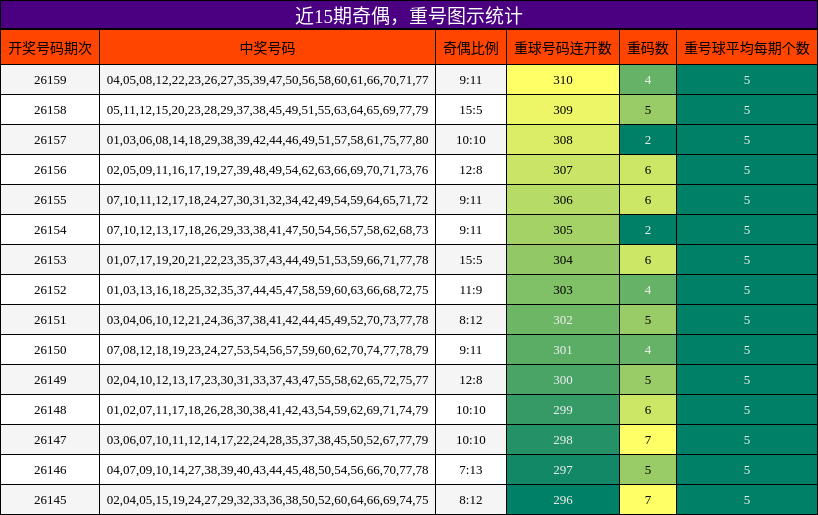Click the cell showing 301
818x515 pixels.
coord(563,350)
